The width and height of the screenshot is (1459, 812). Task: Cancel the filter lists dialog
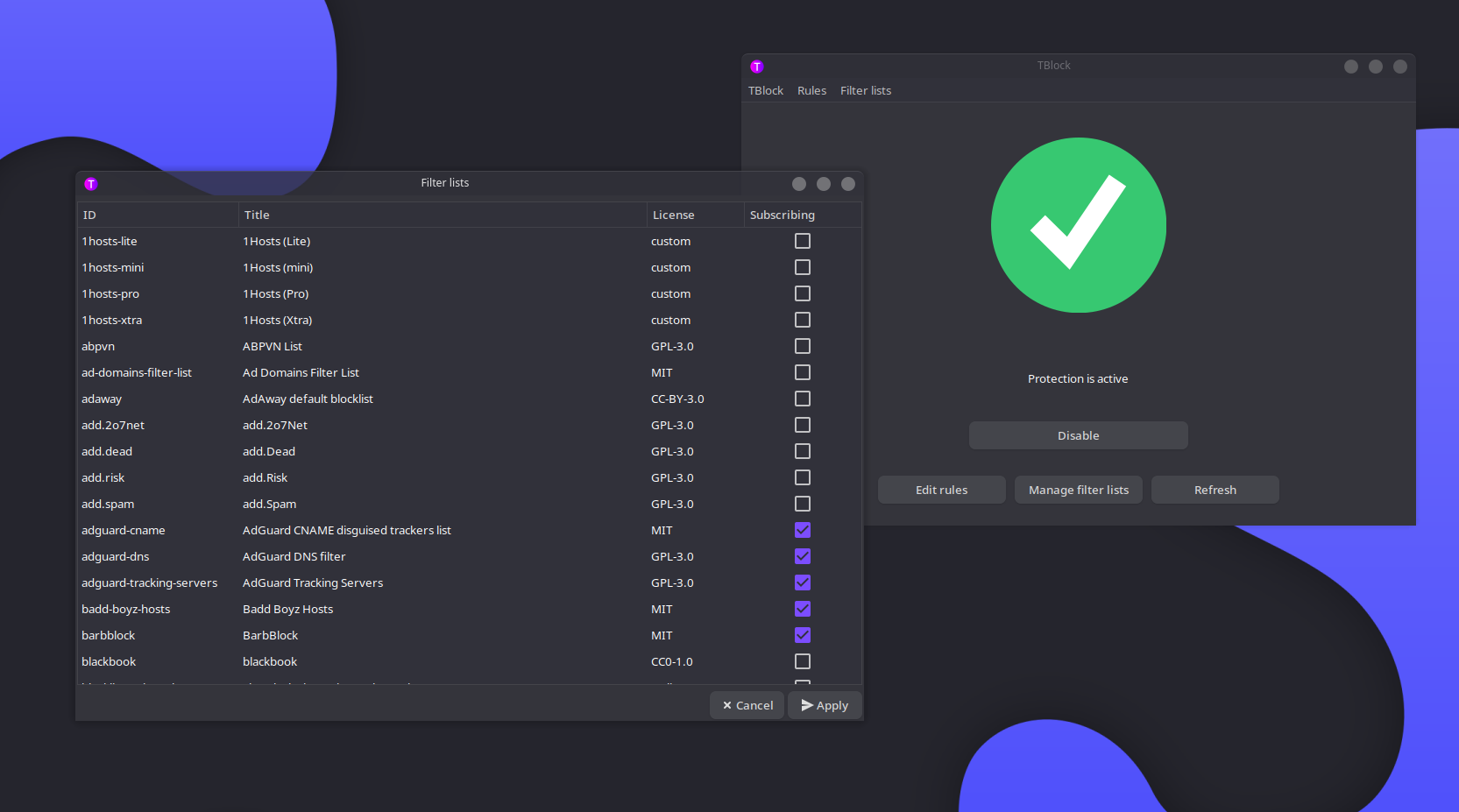tap(747, 705)
